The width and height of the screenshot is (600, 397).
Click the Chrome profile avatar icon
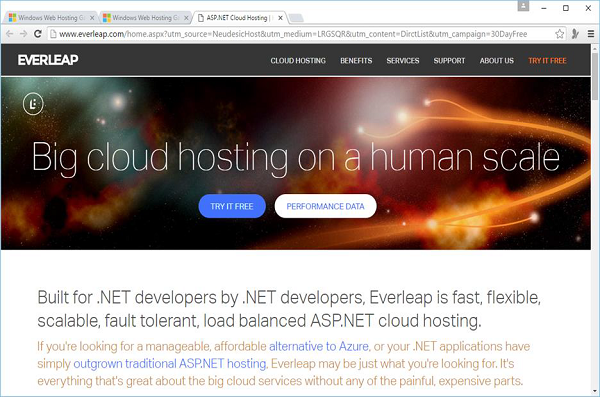523,6
